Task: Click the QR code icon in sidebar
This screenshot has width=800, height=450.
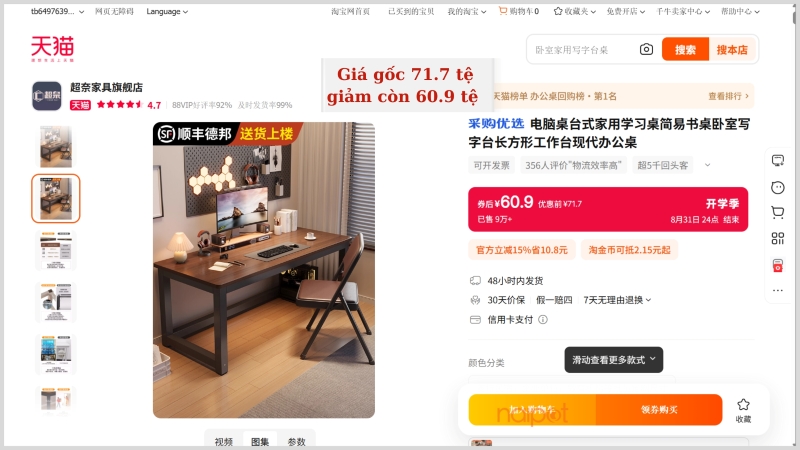Action: 778,238
